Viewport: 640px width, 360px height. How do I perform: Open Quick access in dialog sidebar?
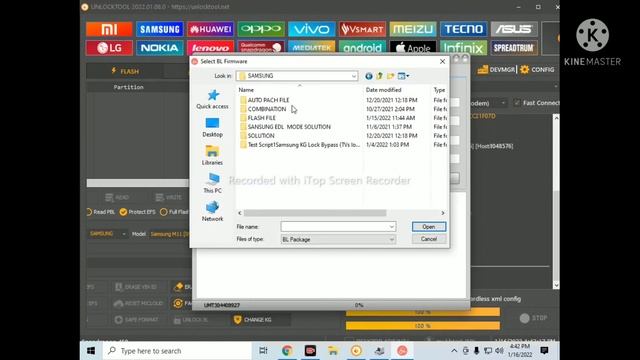(212, 99)
